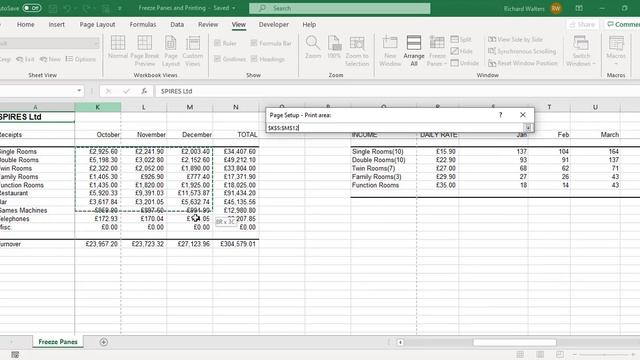The width and height of the screenshot is (640, 360).
Task: Click the Options button in Sheet View
Action: pyautogui.click(x=81, y=59)
